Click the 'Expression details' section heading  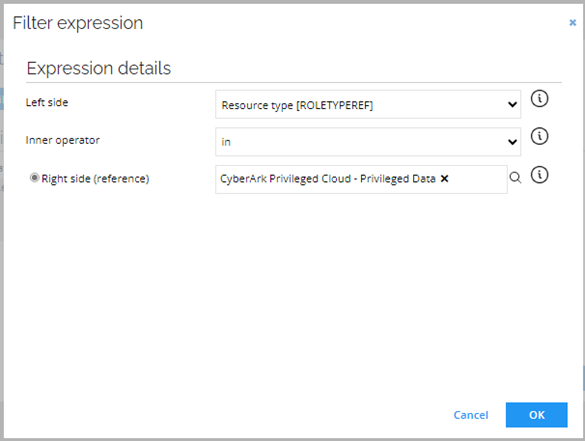(98, 68)
